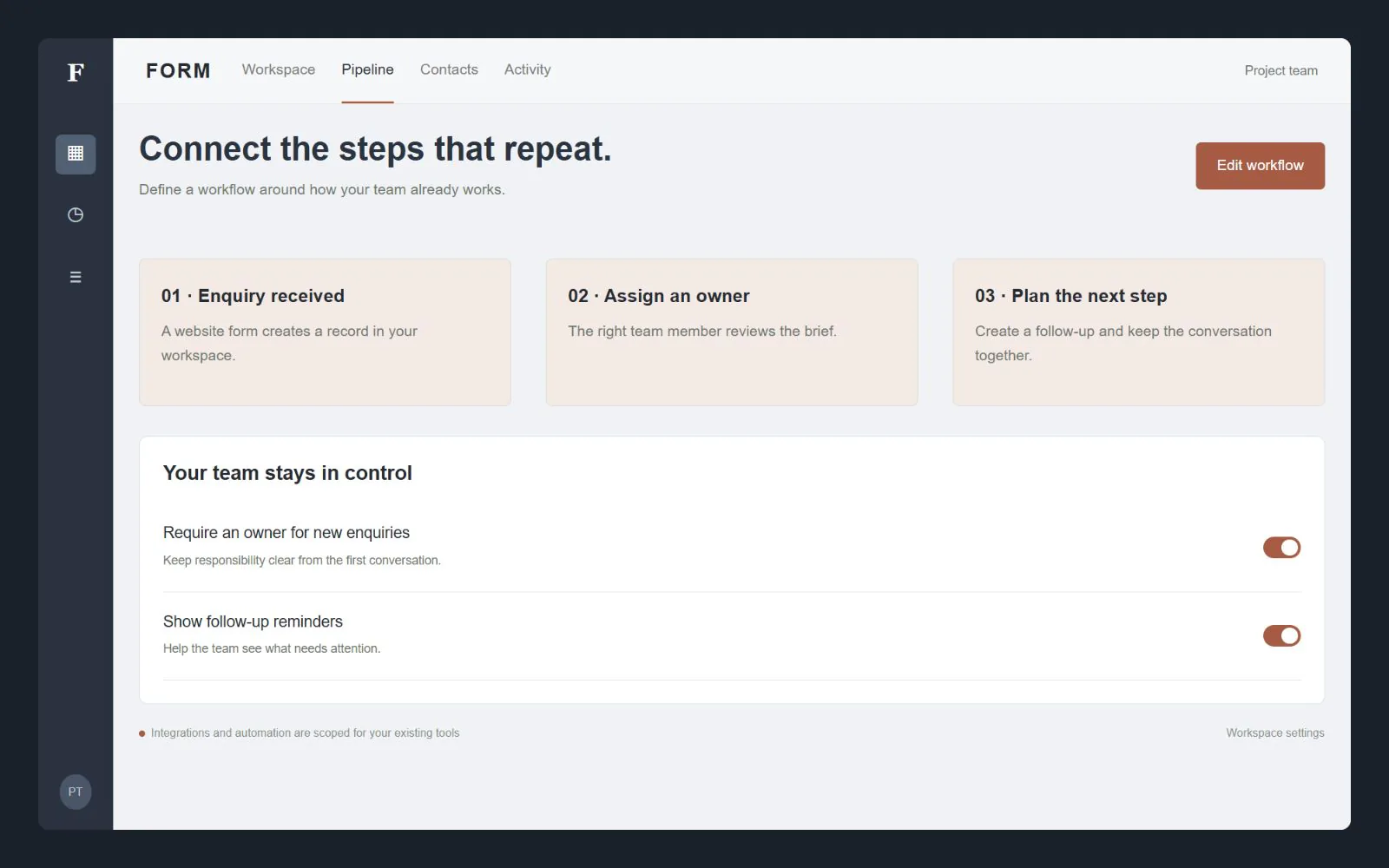Turn off Show follow-up reminders switch

coord(1281,635)
